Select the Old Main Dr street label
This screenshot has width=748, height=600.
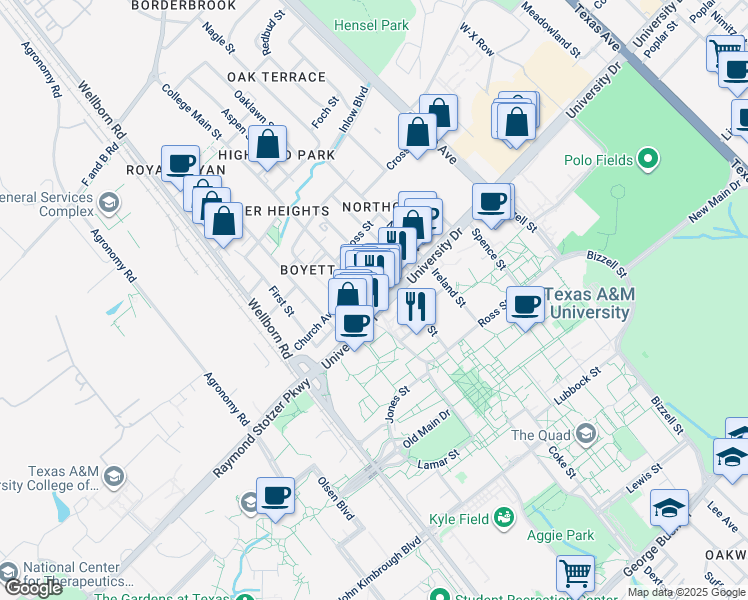click(x=426, y=428)
